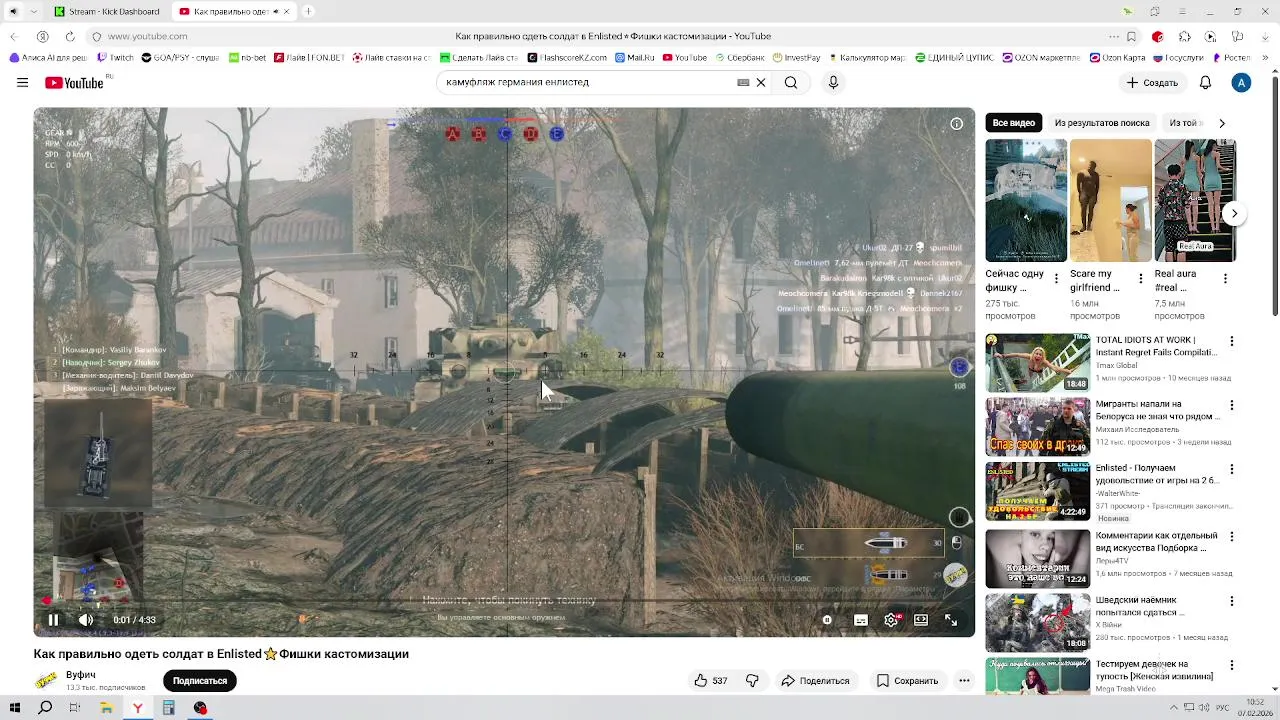Advance the Shorts shelf with its next arrow
Viewport: 1280px width, 720px height.
1234,213
